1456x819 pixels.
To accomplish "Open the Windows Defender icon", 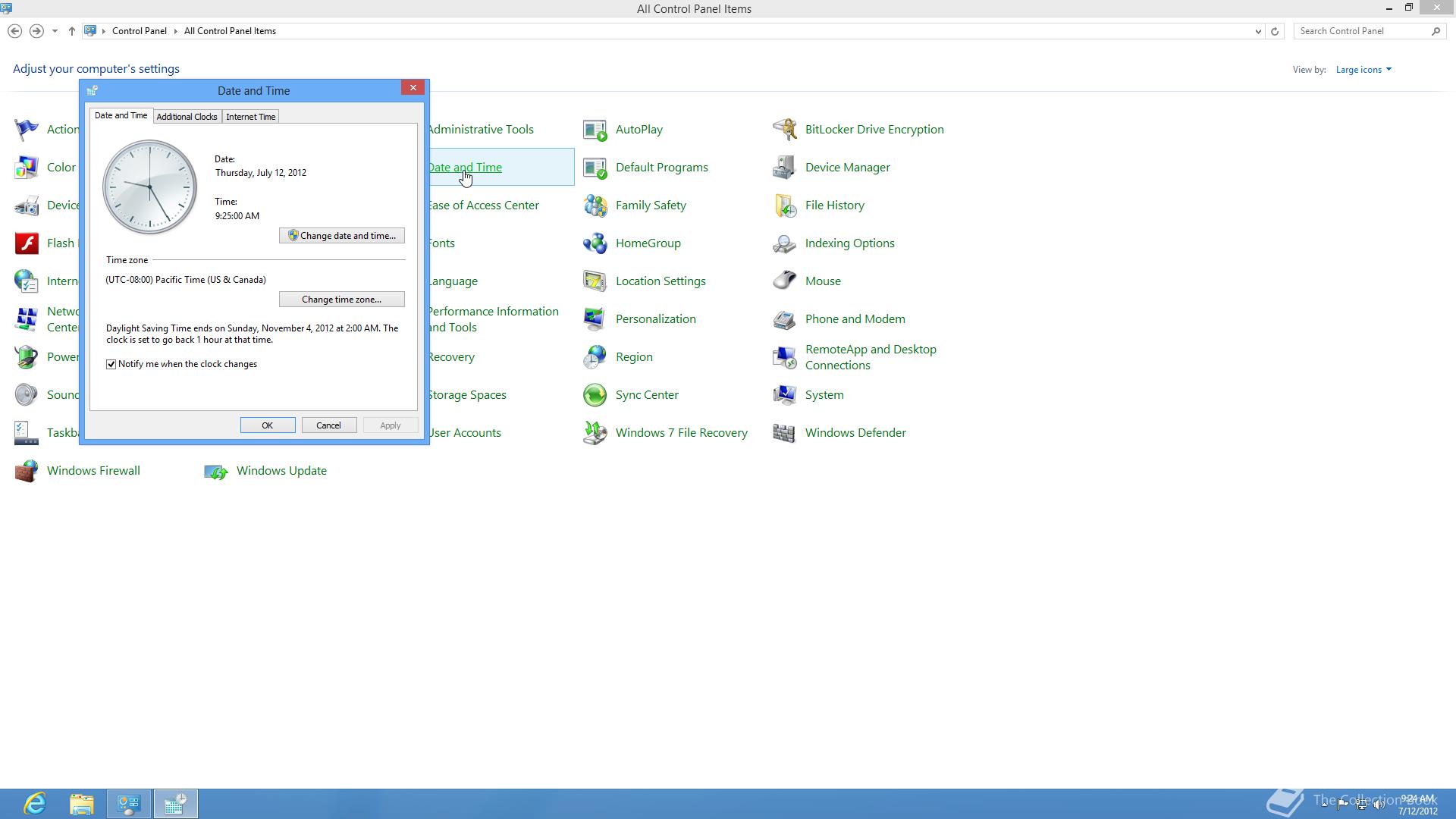I will [x=785, y=433].
